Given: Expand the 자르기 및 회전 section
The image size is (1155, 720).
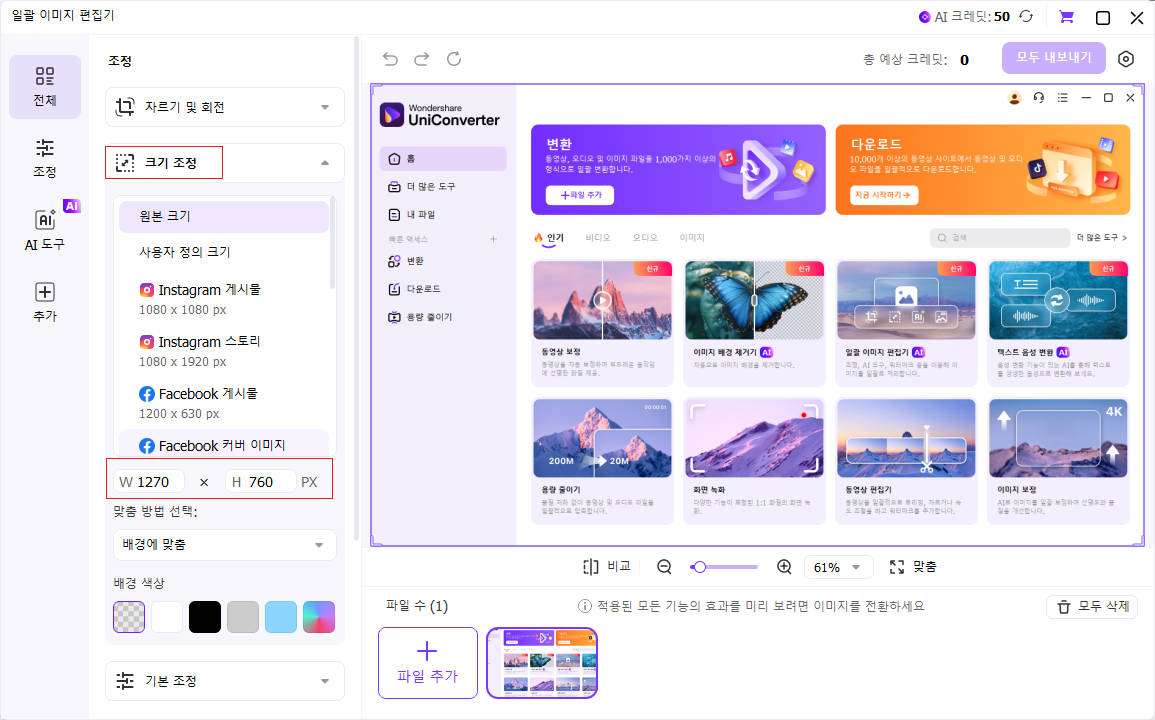Looking at the screenshot, I should click(224, 107).
